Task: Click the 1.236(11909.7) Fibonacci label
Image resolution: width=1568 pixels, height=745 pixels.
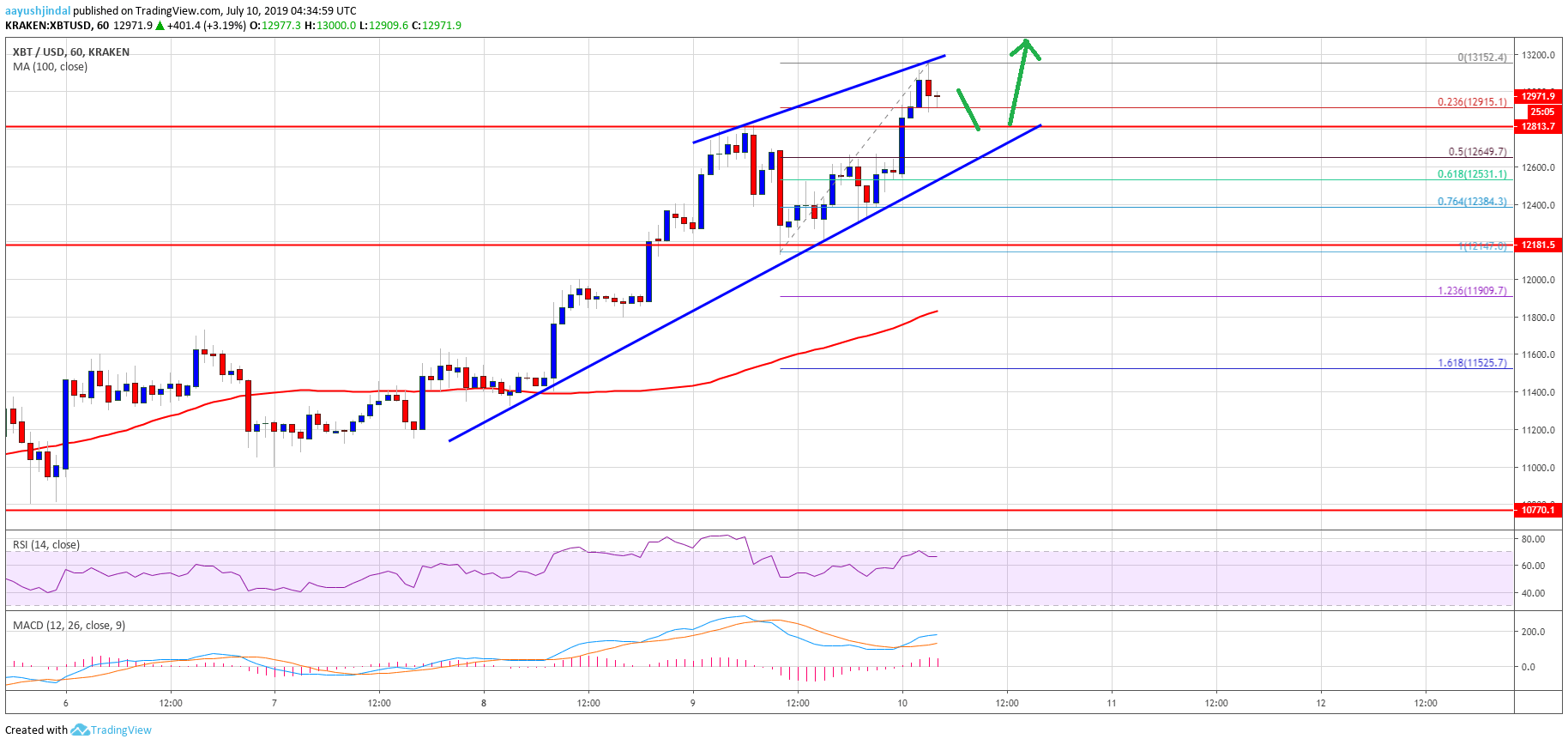Action: point(1472,291)
